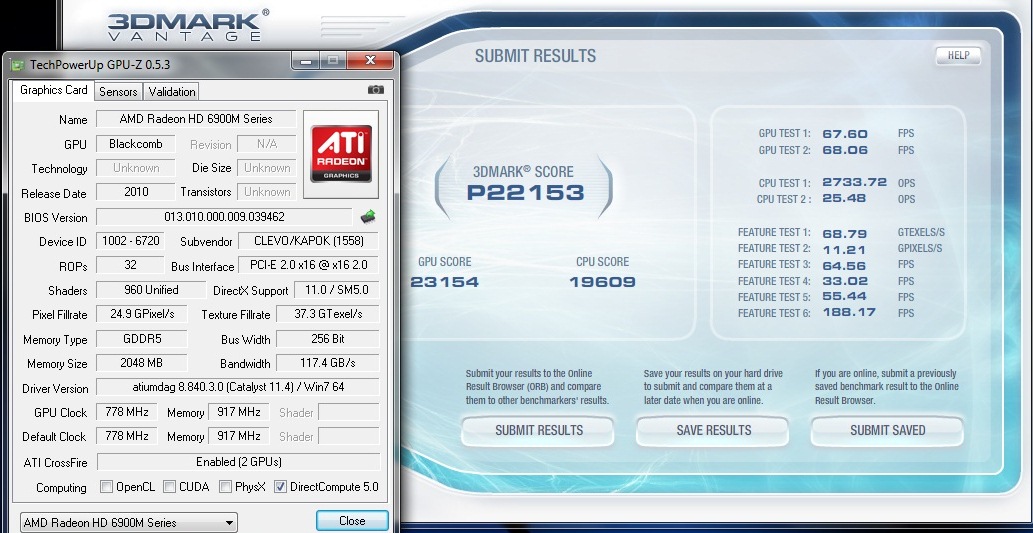The width and height of the screenshot is (1033, 533).
Task: Click the CPU SCORE value 19609
Action: [602, 282]
